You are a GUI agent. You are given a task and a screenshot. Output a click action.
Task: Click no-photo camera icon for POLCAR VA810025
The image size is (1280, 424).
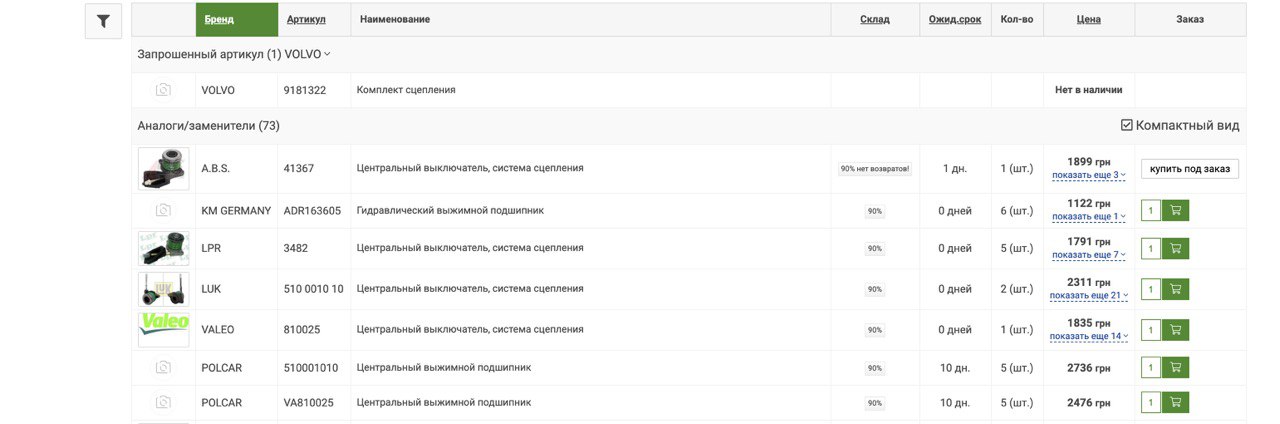[x=163, y=403]
